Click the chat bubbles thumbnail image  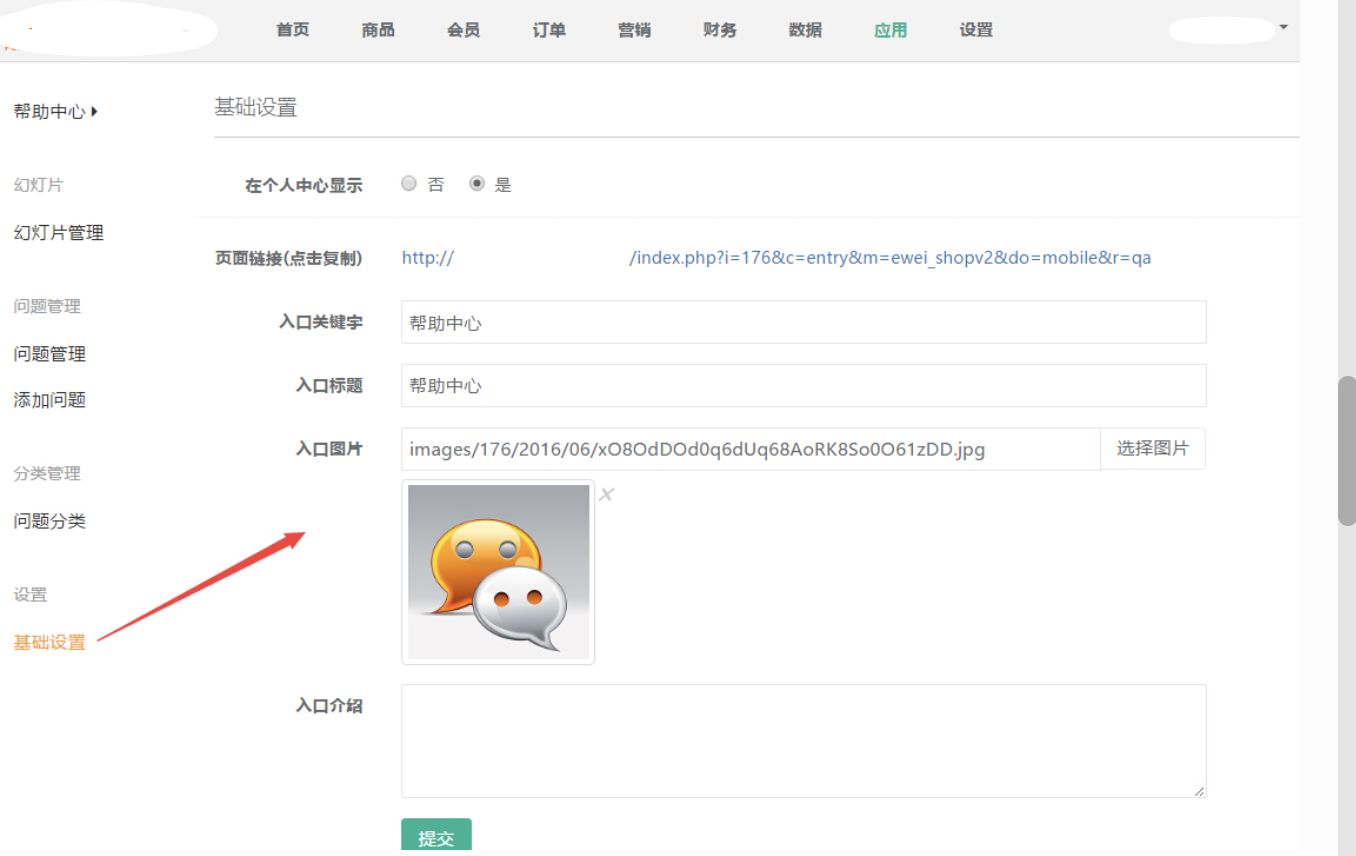tap(498, 572)
